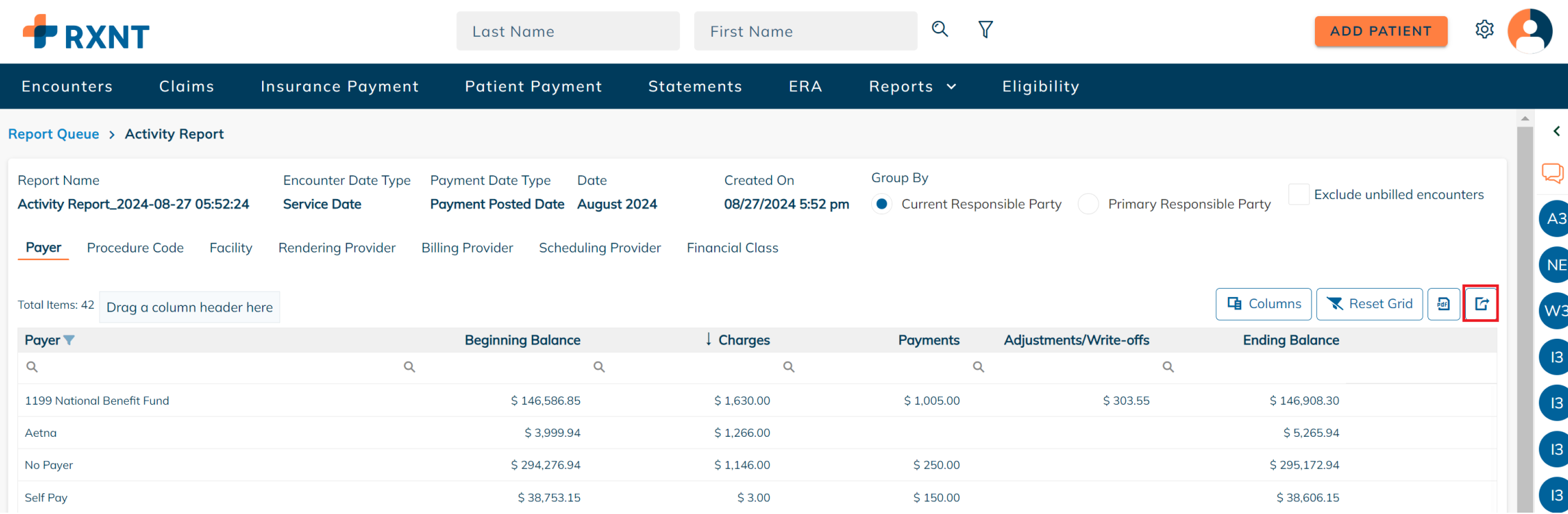Open the patient filter funnel icon

pyautogui.click(x=985, y=29)
